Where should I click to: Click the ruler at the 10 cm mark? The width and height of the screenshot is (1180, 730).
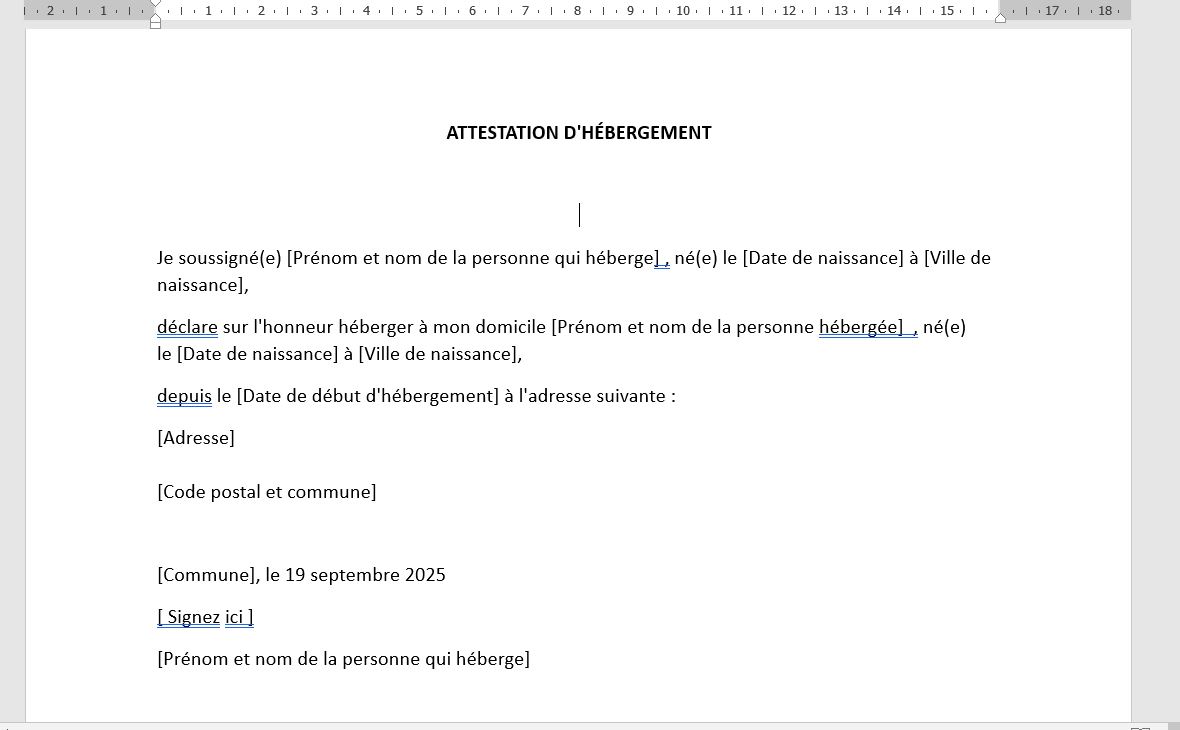click(x=683, y=11)
